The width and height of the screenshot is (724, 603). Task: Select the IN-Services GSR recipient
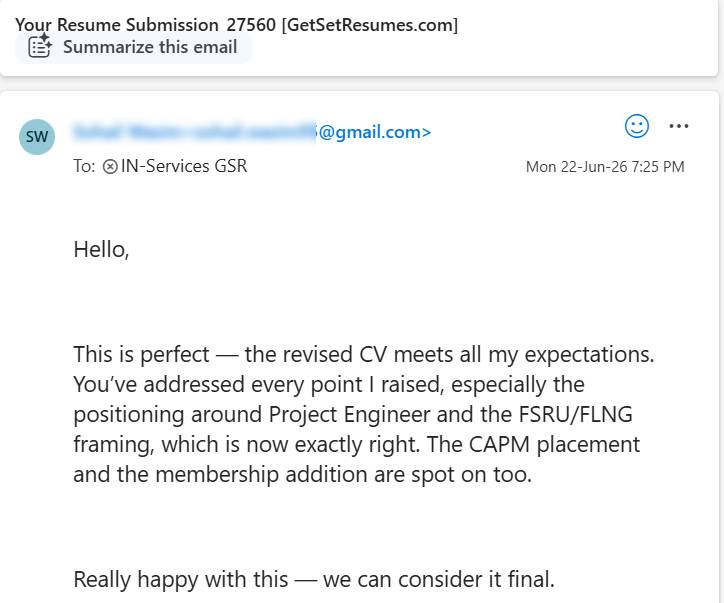coord(184,166)
